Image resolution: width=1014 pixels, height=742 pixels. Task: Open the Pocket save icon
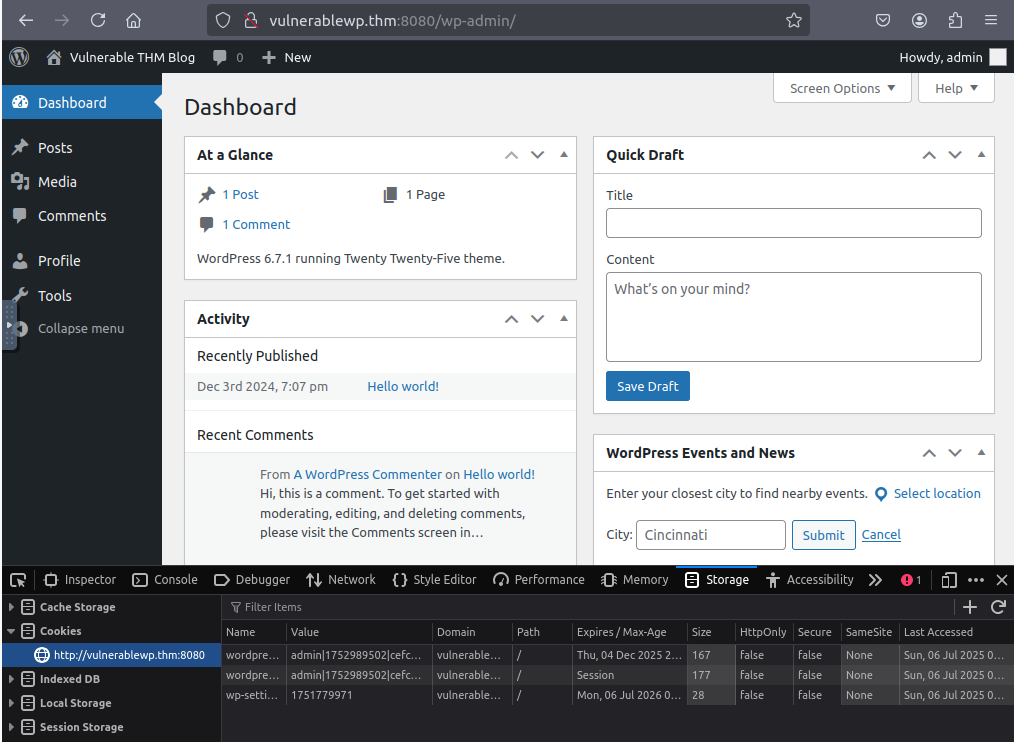coord(883,21)
